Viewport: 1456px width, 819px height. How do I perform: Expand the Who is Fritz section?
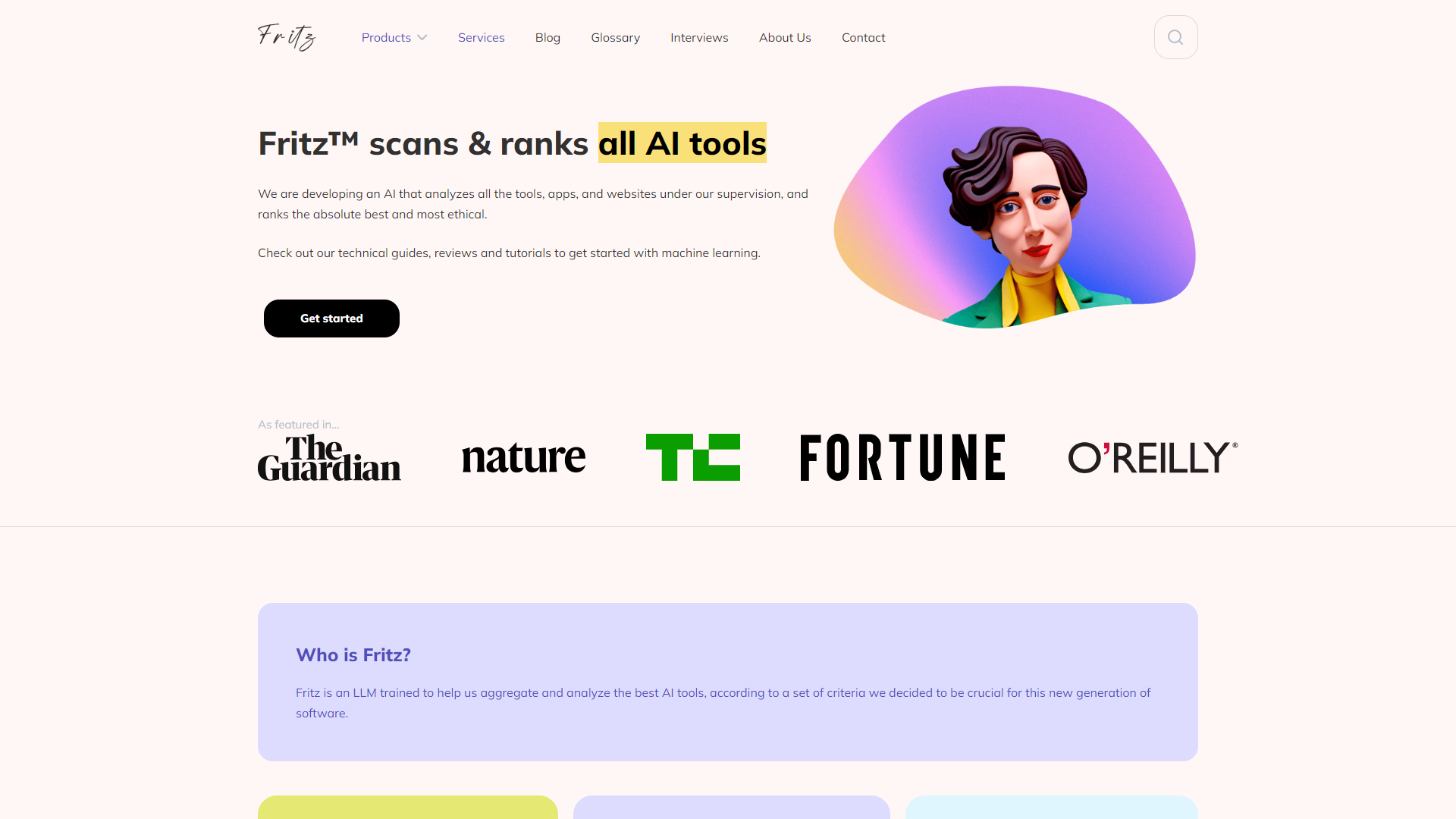(x=353, y=654)
